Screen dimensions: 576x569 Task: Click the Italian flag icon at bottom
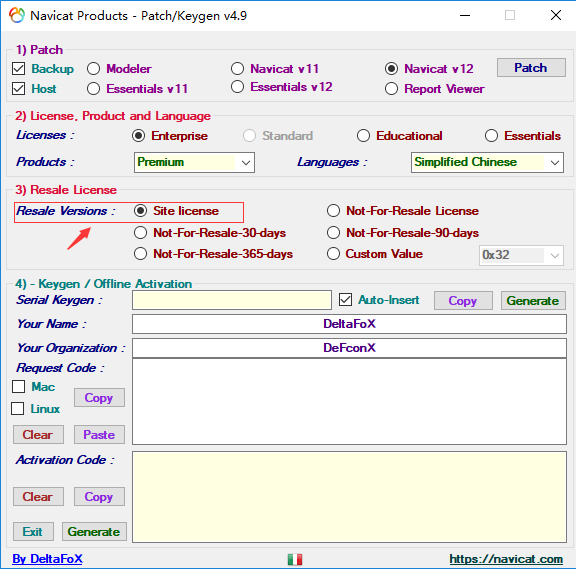(295, 559)
